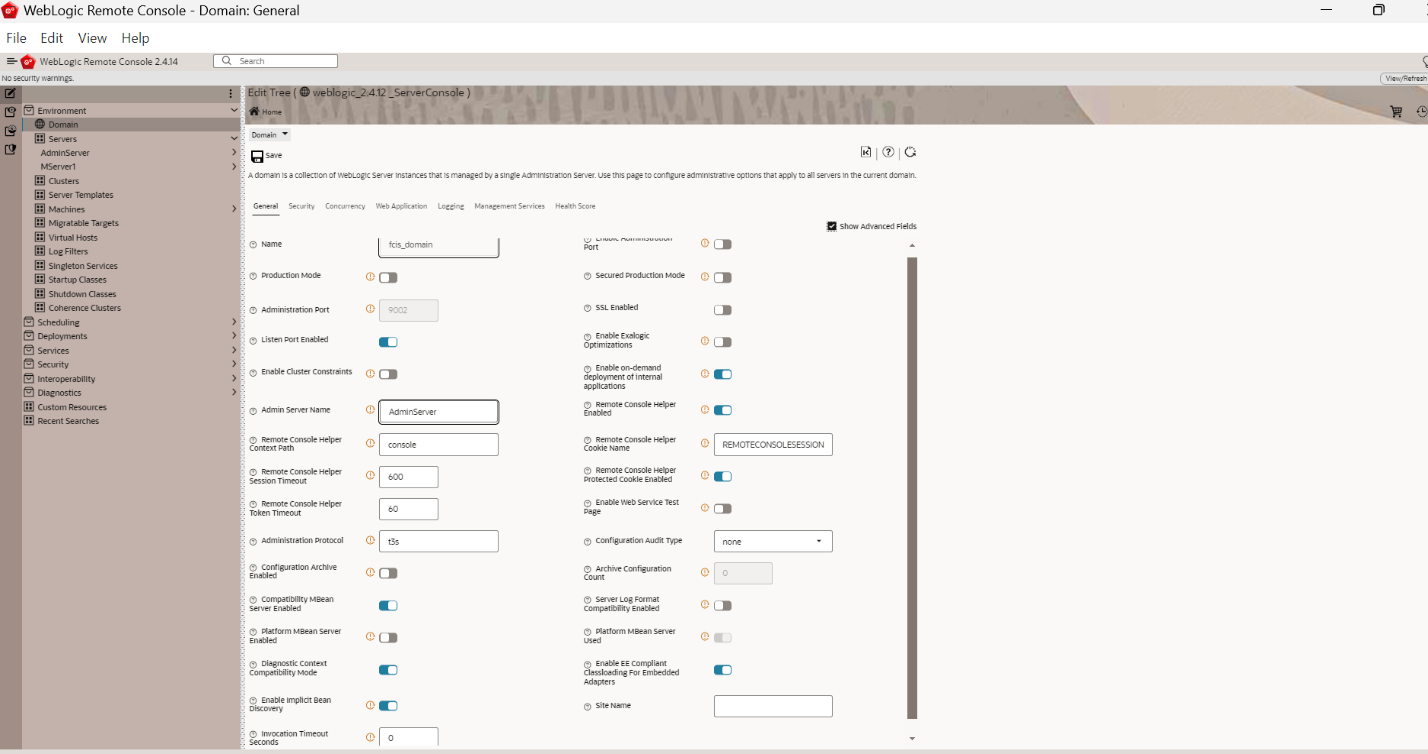The height and width of the screenshot is (754, 1428).
Task: Collapse the Environment tree node
Action: (x=234, y=110)
